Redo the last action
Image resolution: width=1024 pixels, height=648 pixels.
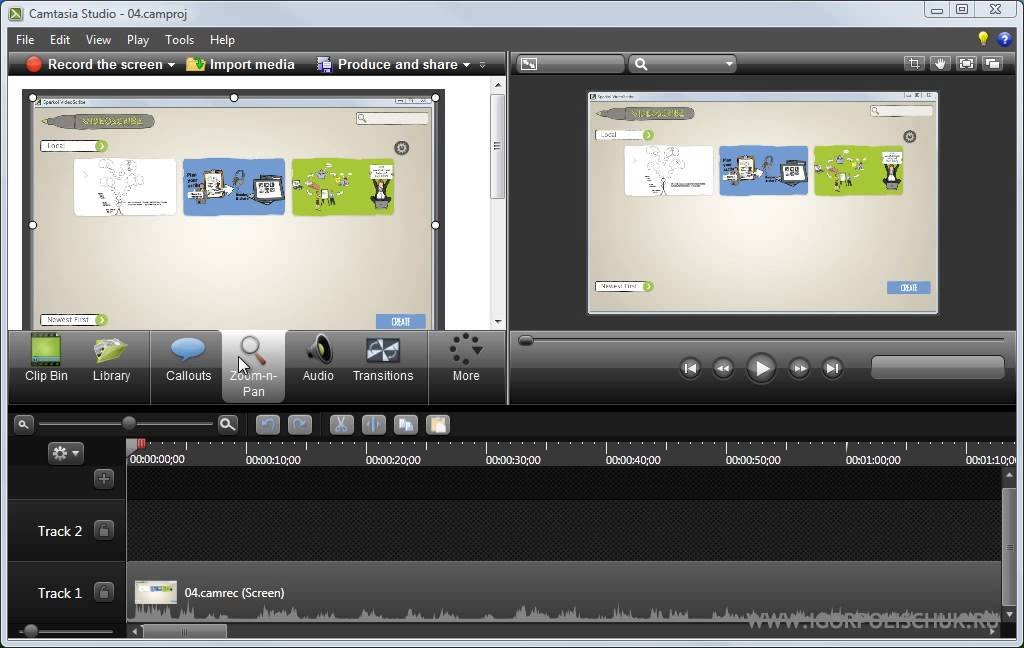[x=300, y=425]
